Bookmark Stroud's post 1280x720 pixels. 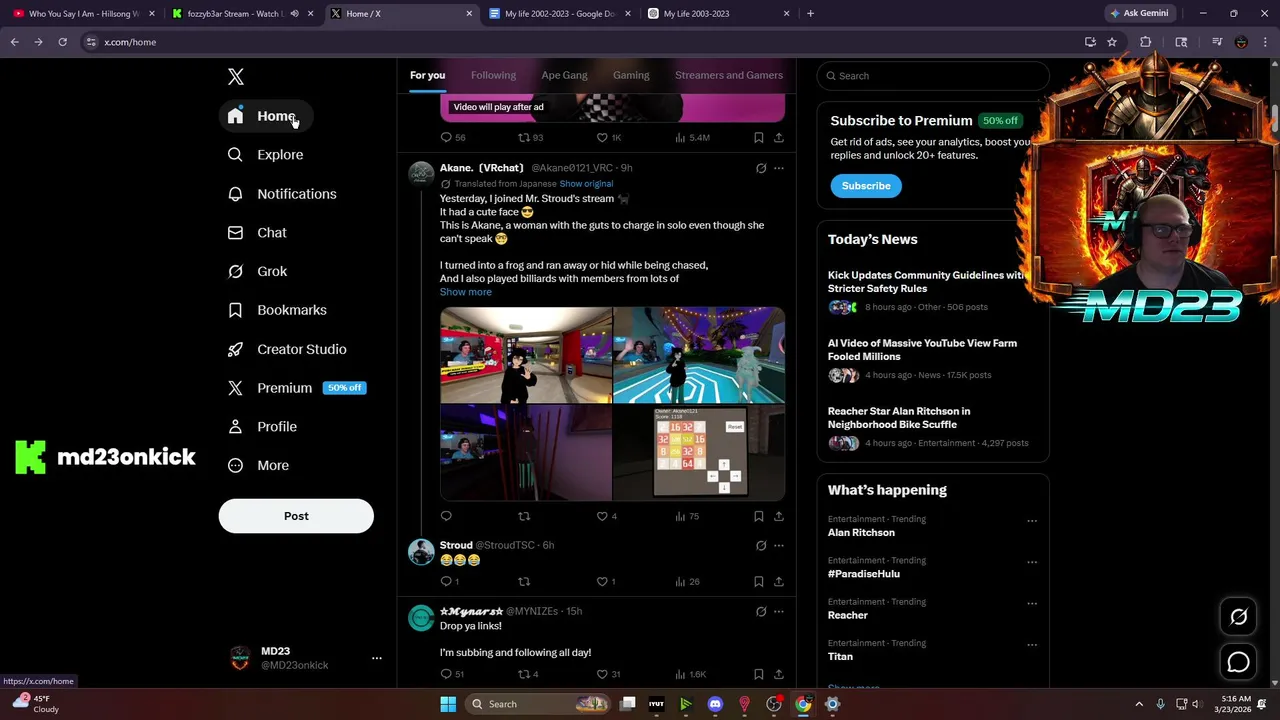pyautogui.click(x=758, y=581)
